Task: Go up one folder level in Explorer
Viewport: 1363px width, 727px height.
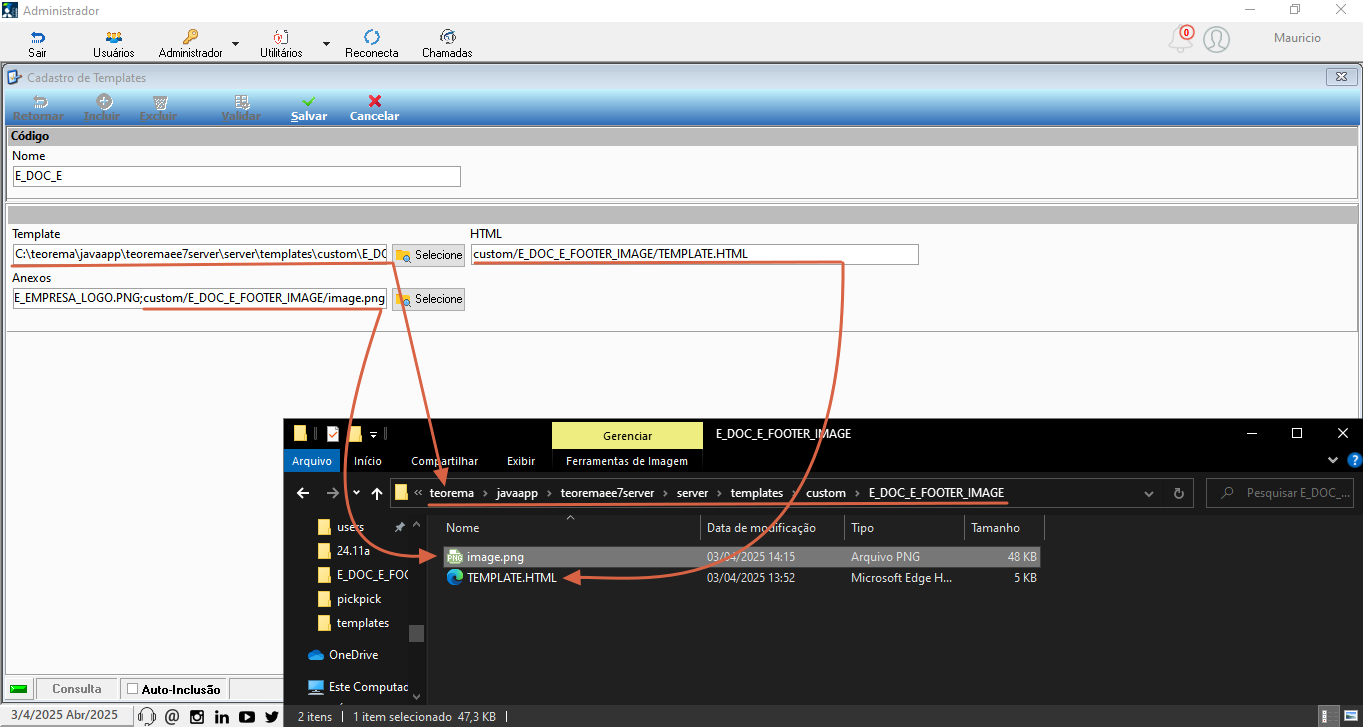Action: pos(377,493)
